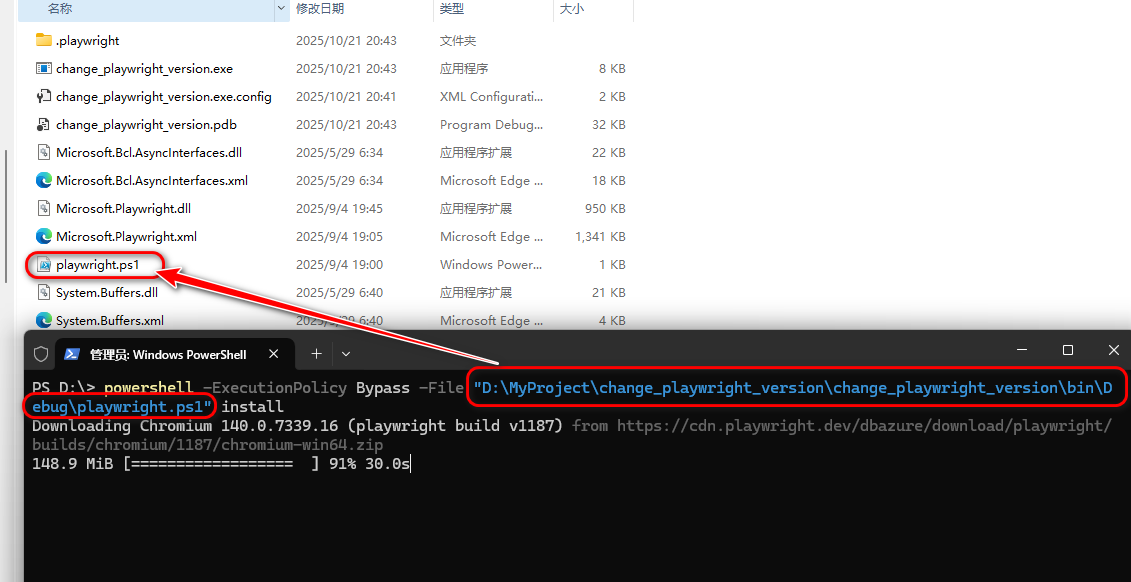Image resolution: width=1131 pixels, height=582 pixels.
Task: Sort by the 大小 column header
Action: click(572, 9)
